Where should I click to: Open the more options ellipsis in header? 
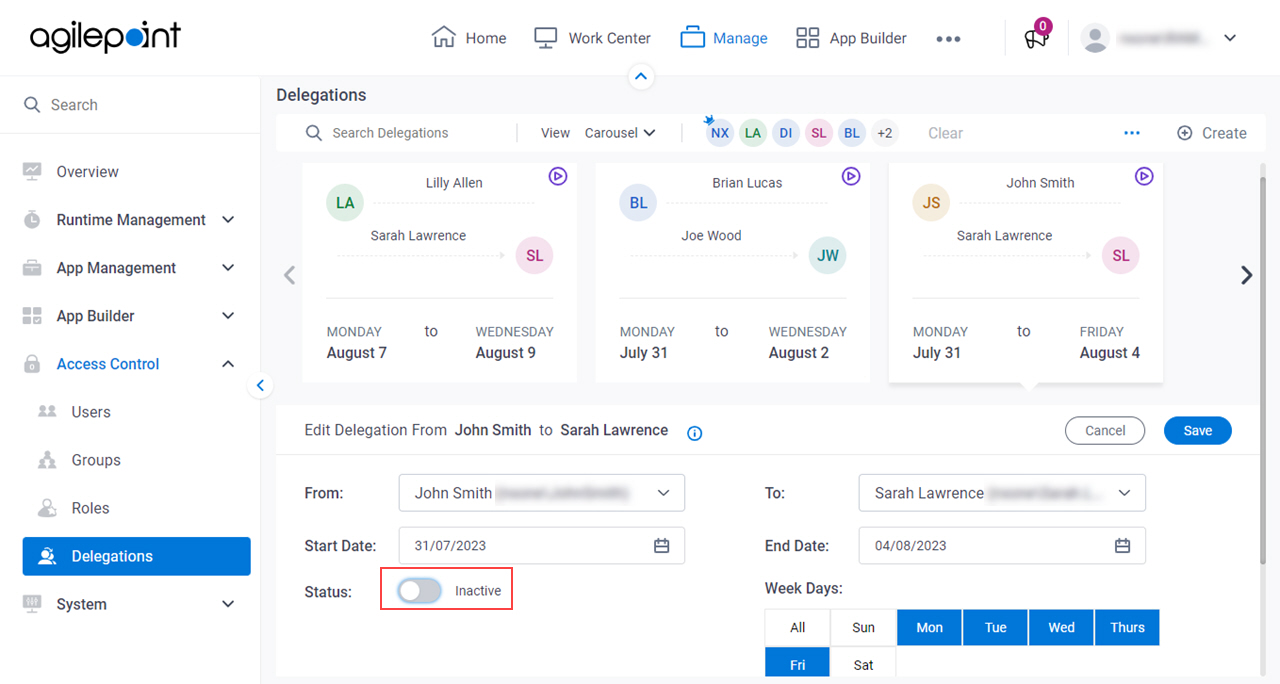948,39
